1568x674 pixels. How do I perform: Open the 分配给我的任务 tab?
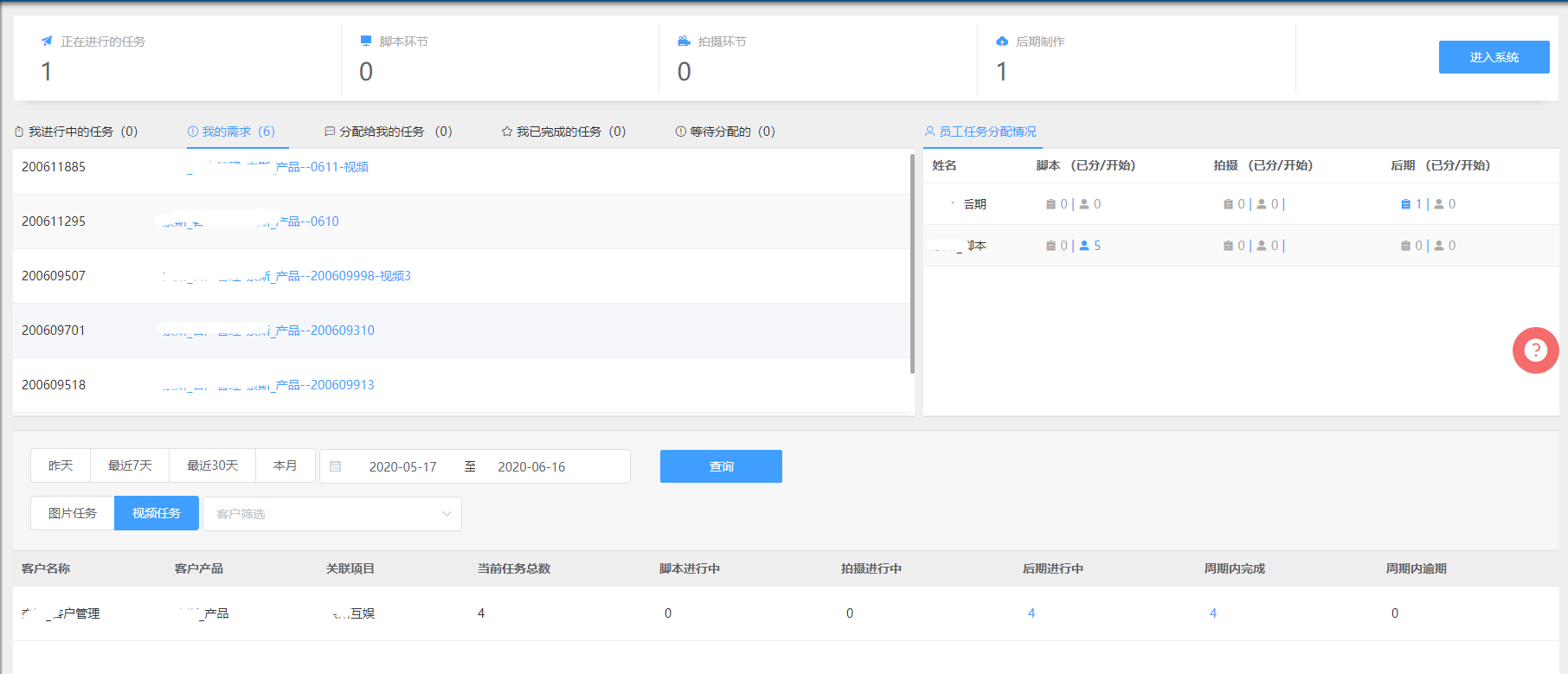tap(388, 132)
